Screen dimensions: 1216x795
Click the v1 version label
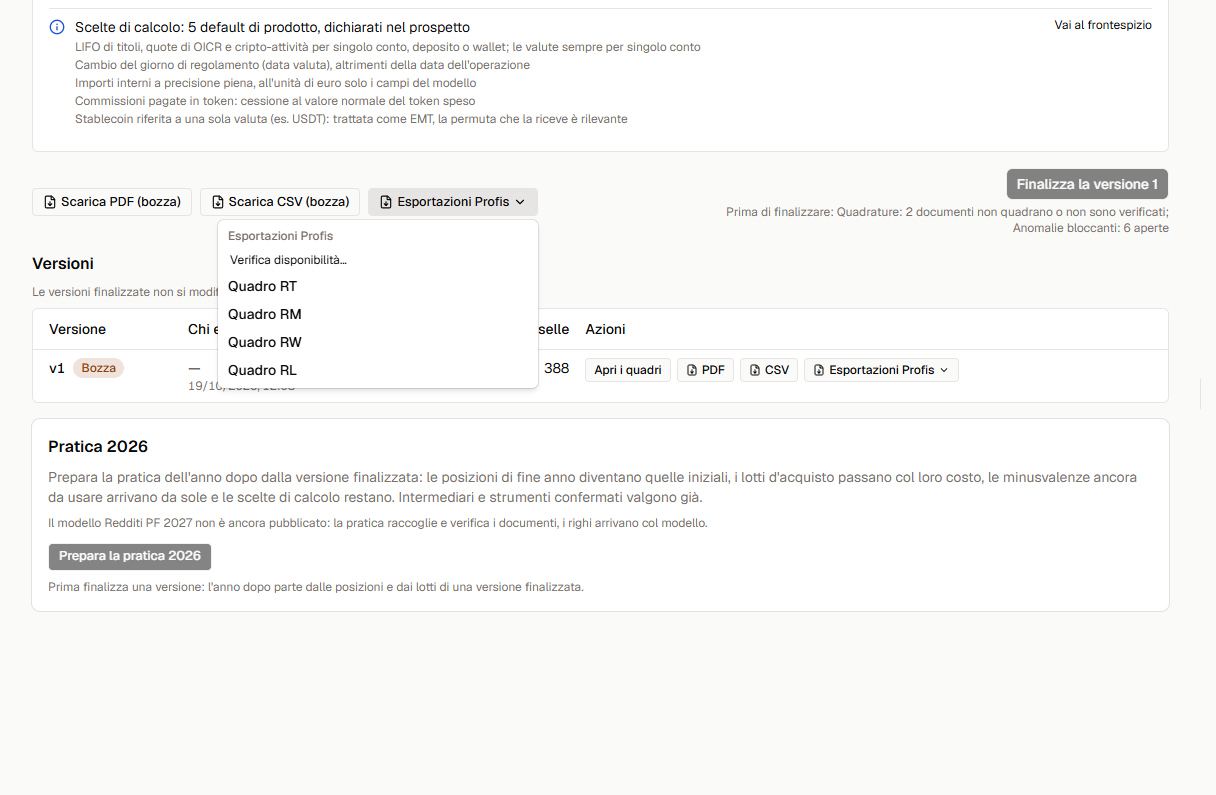(x=57, y=368)
